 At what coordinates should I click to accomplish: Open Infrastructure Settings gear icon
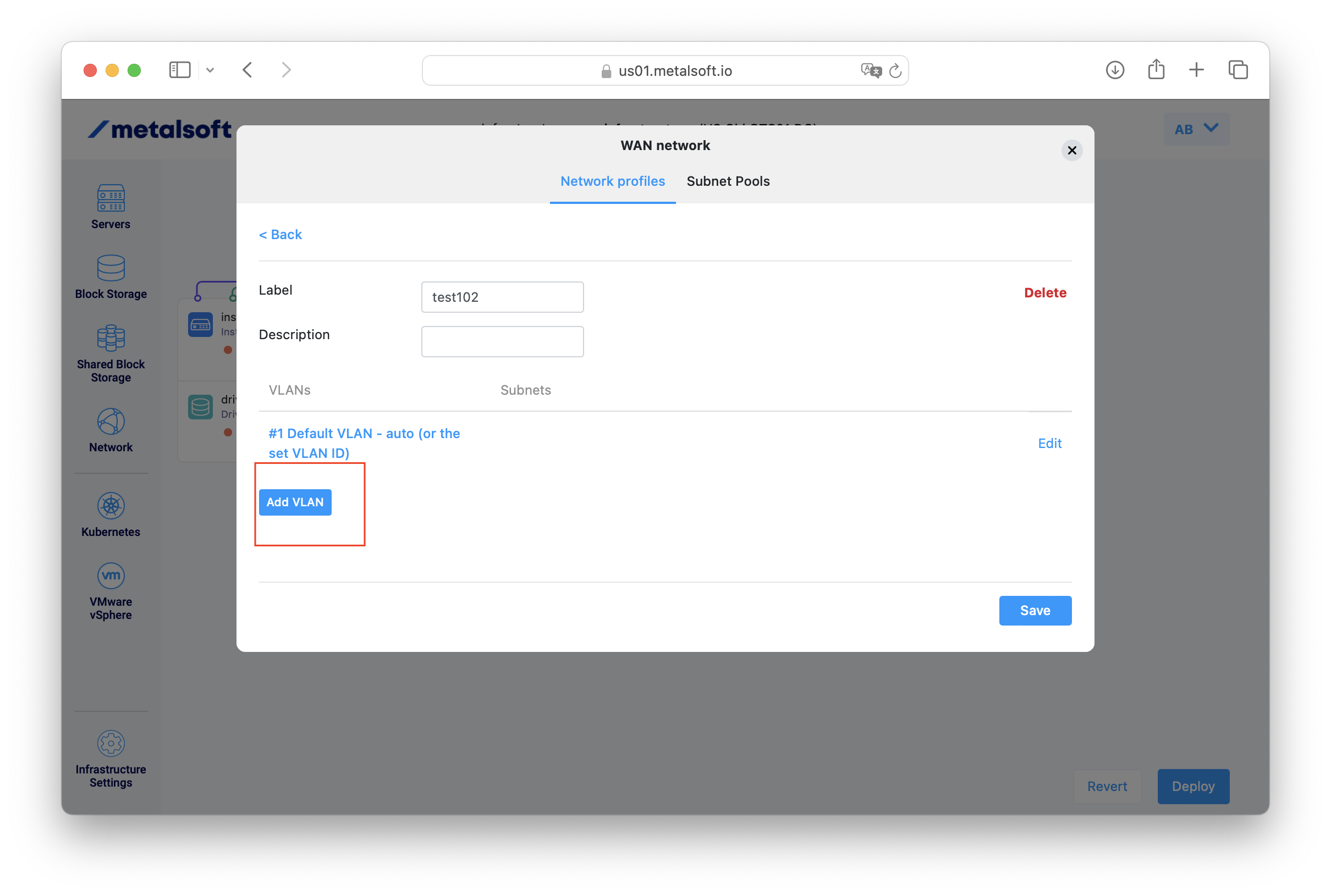(x=111, y=743)
